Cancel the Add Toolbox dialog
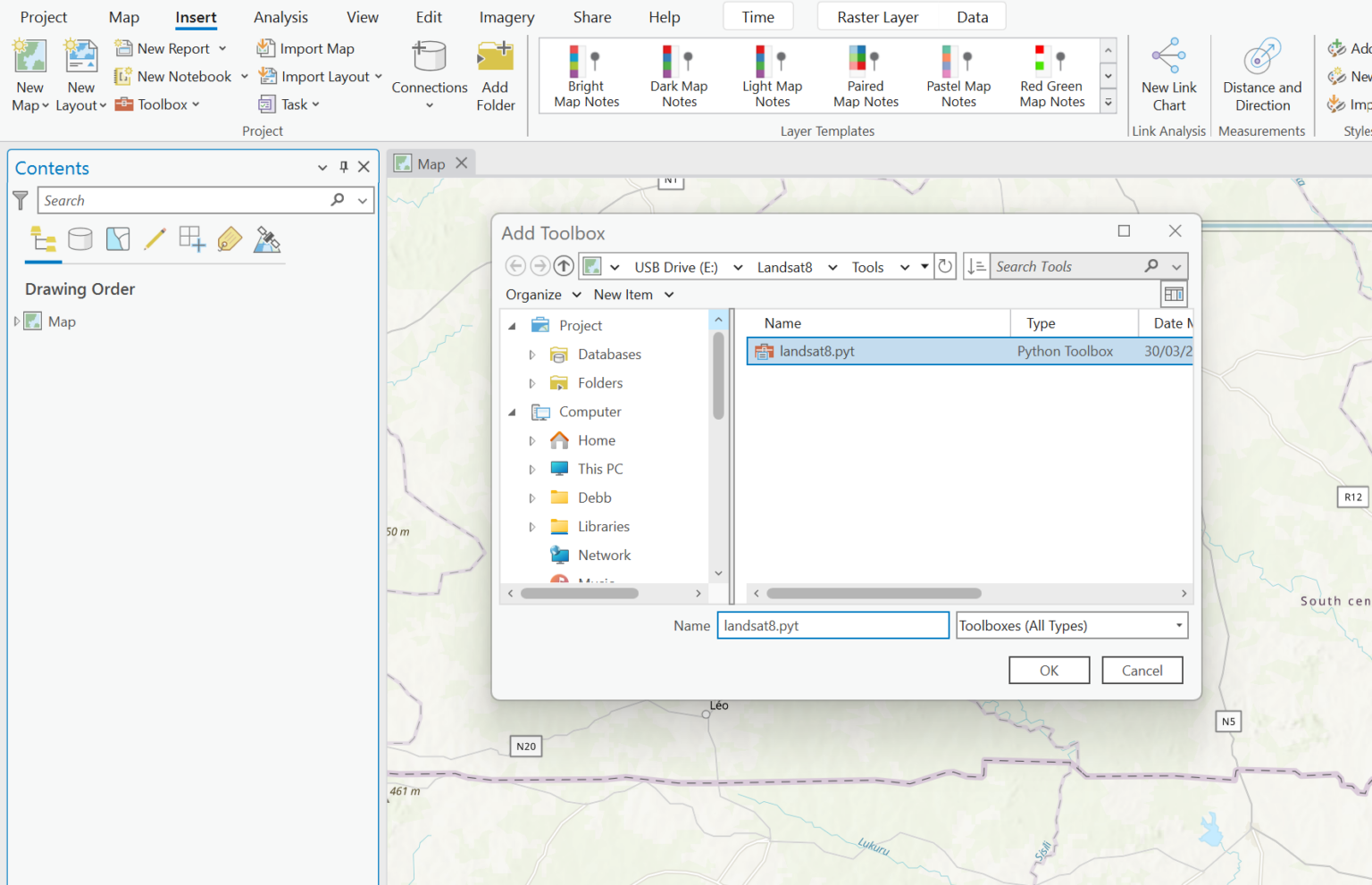Screen dimensions: 1372x885 pos(1142,670)
